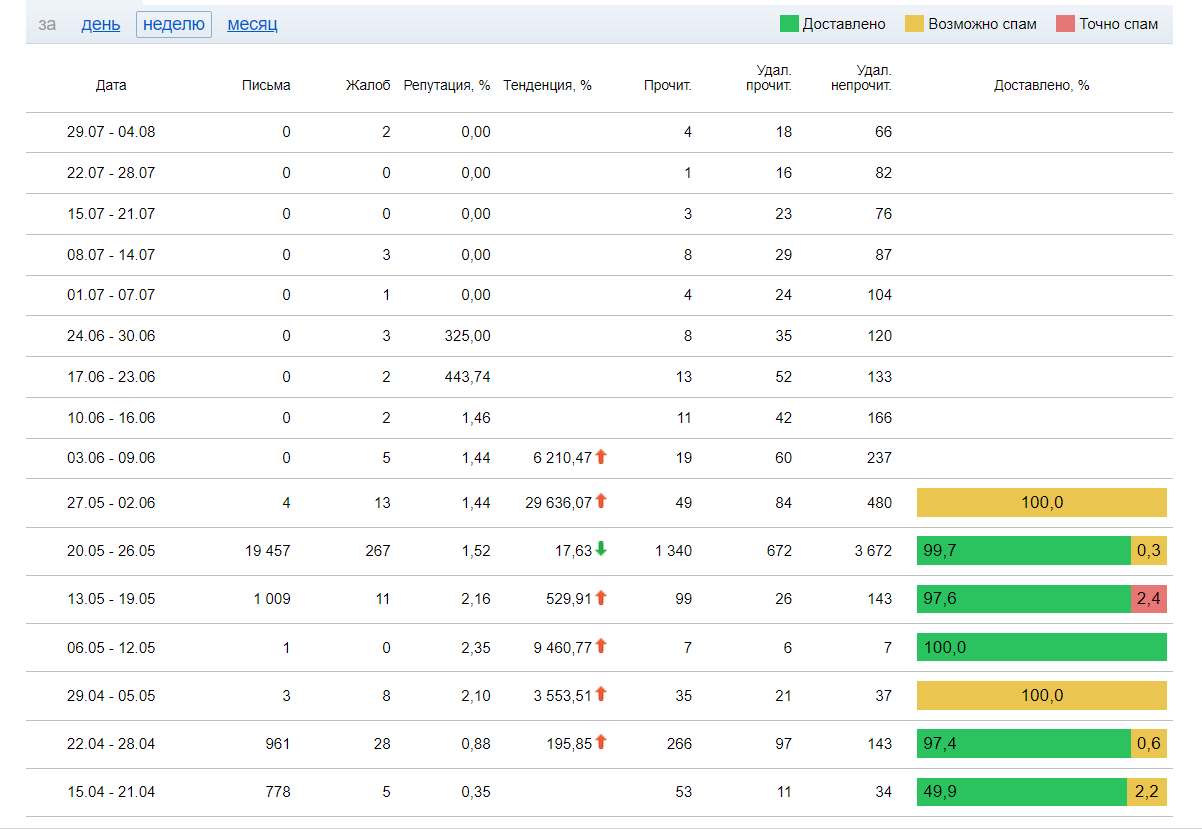The width and height of the screenshot is (1202, 833).
Task: Click the deleted unread value 3 672
Action: (x=873, y=551)
